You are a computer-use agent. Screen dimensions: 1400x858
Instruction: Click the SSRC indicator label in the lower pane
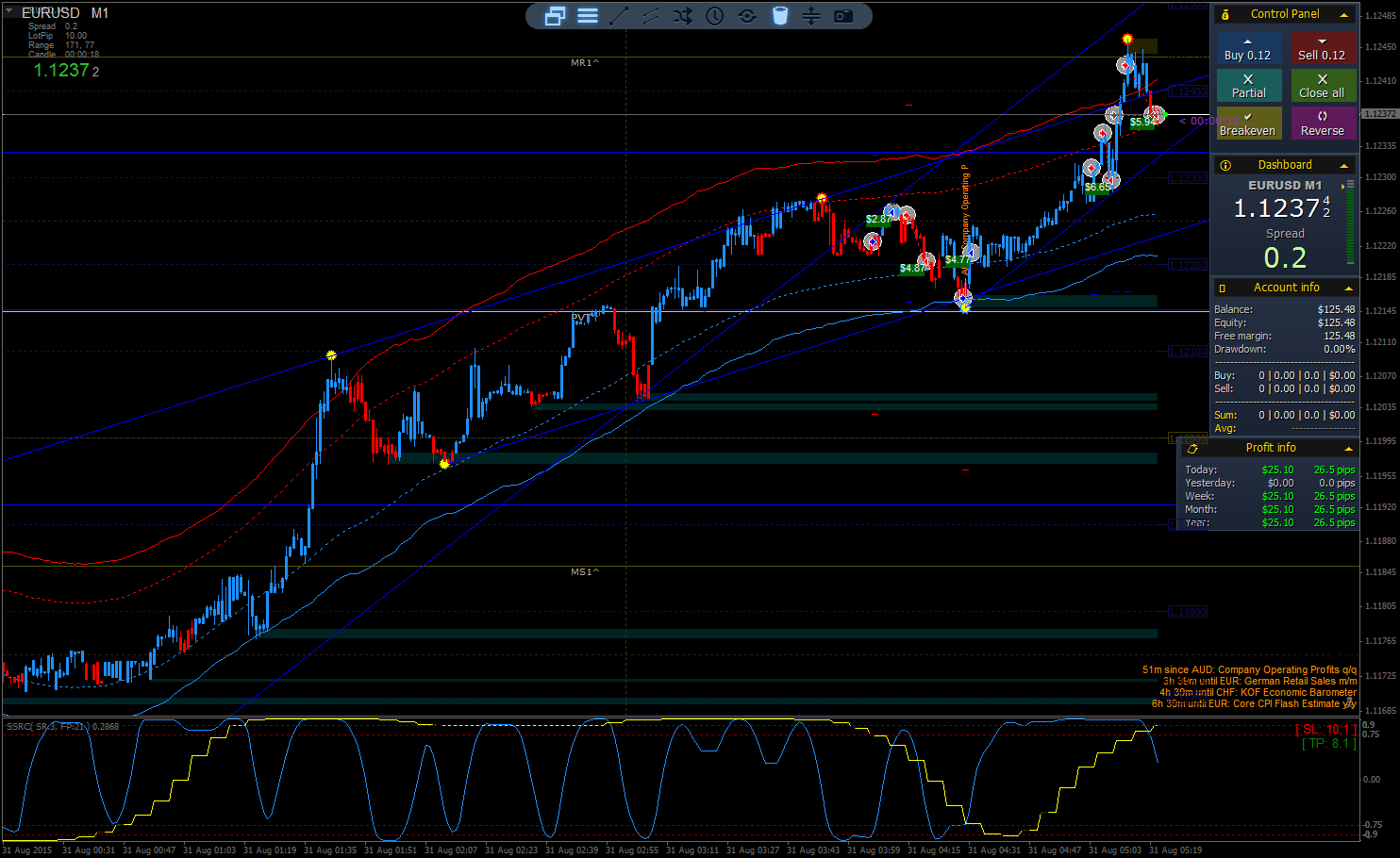pyautogui.click(x=63, y=726)
